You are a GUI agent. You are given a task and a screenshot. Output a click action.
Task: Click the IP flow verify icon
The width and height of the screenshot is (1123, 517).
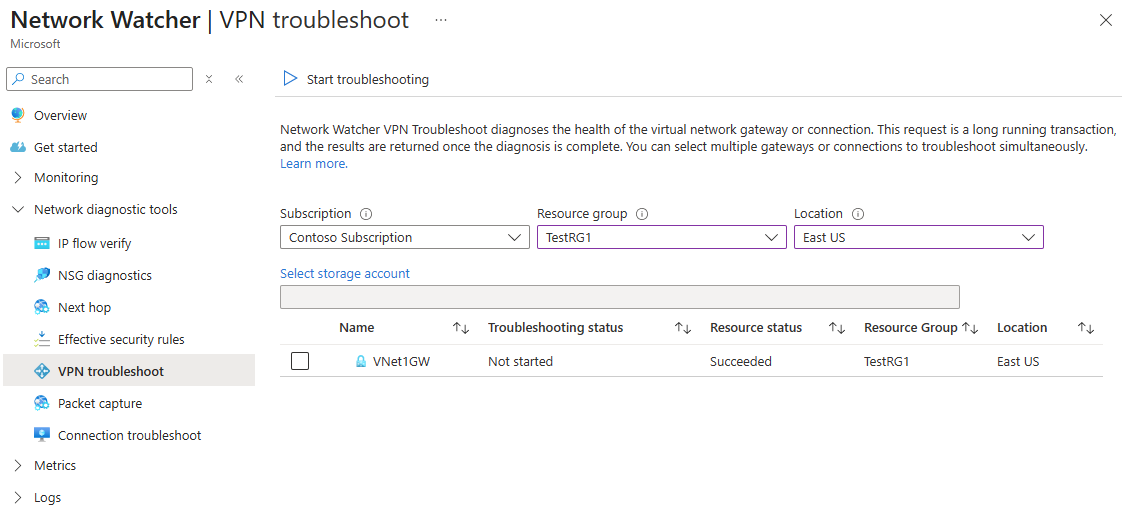[x=42, y=243]
